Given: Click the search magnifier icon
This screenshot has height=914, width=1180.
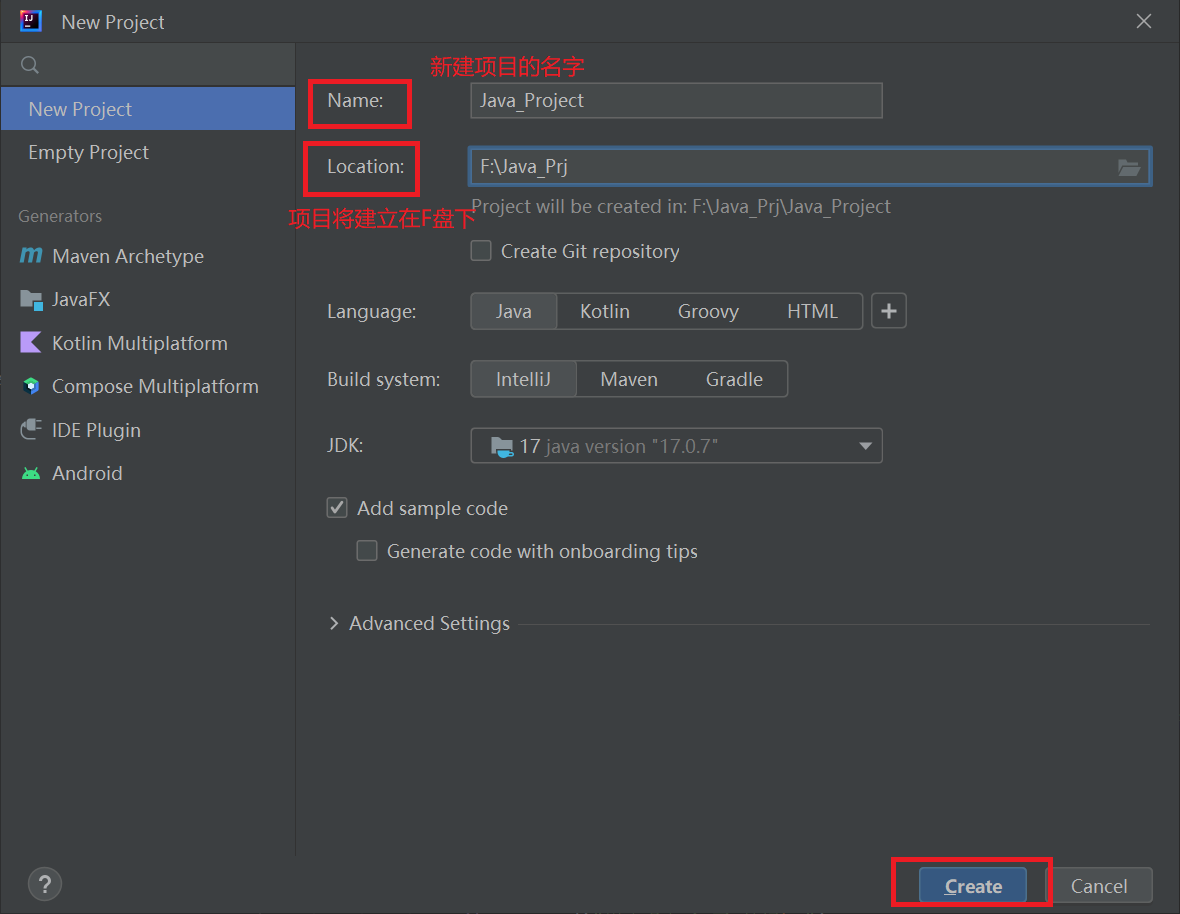Looking at the screenshot, I should (x=30, y=65).
